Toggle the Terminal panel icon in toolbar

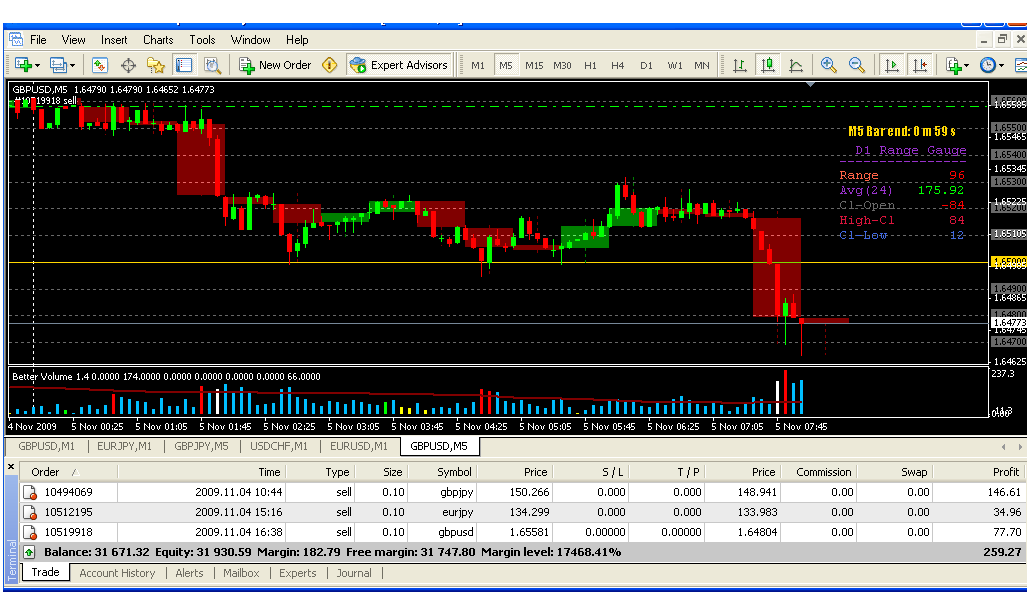point(184,65)
